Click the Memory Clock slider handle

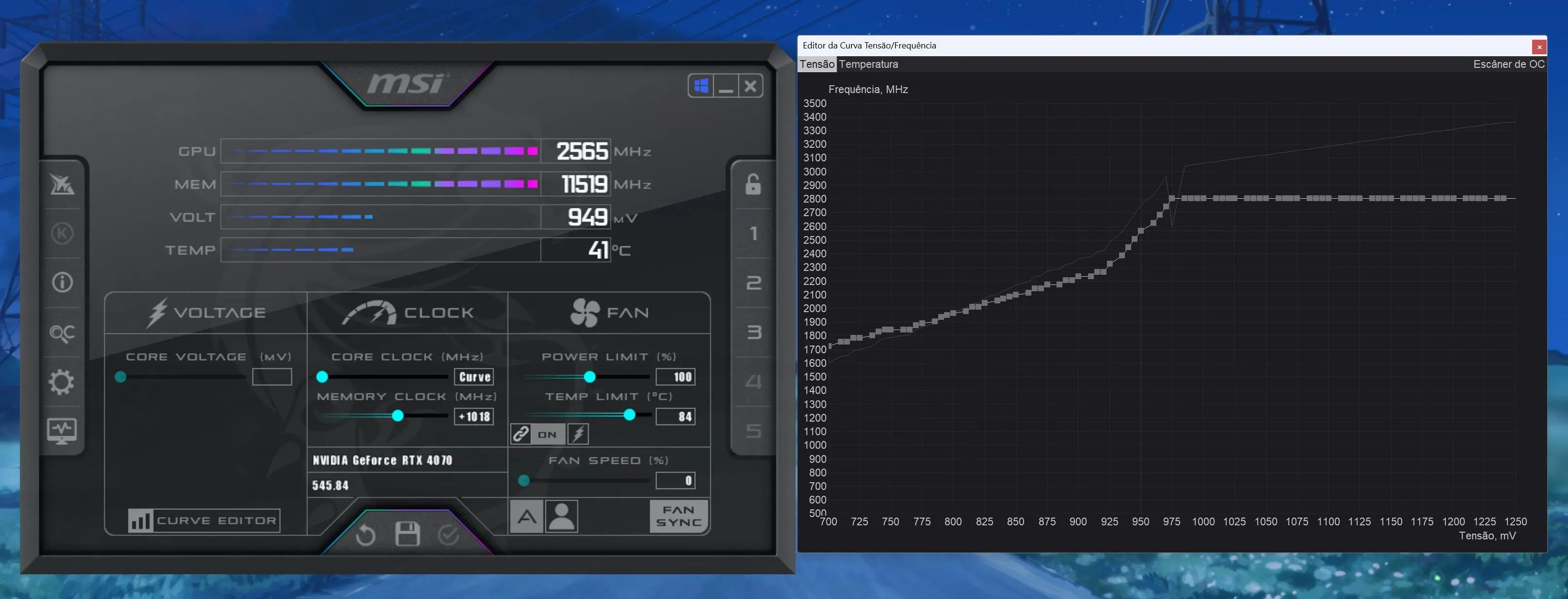398,416
